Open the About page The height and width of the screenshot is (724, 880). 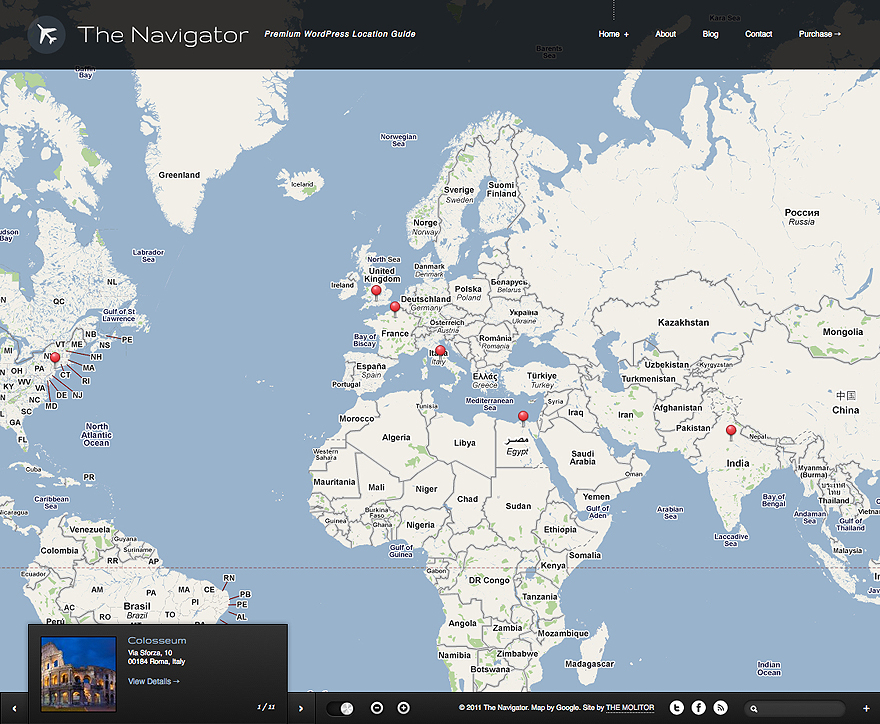point(665,34)
